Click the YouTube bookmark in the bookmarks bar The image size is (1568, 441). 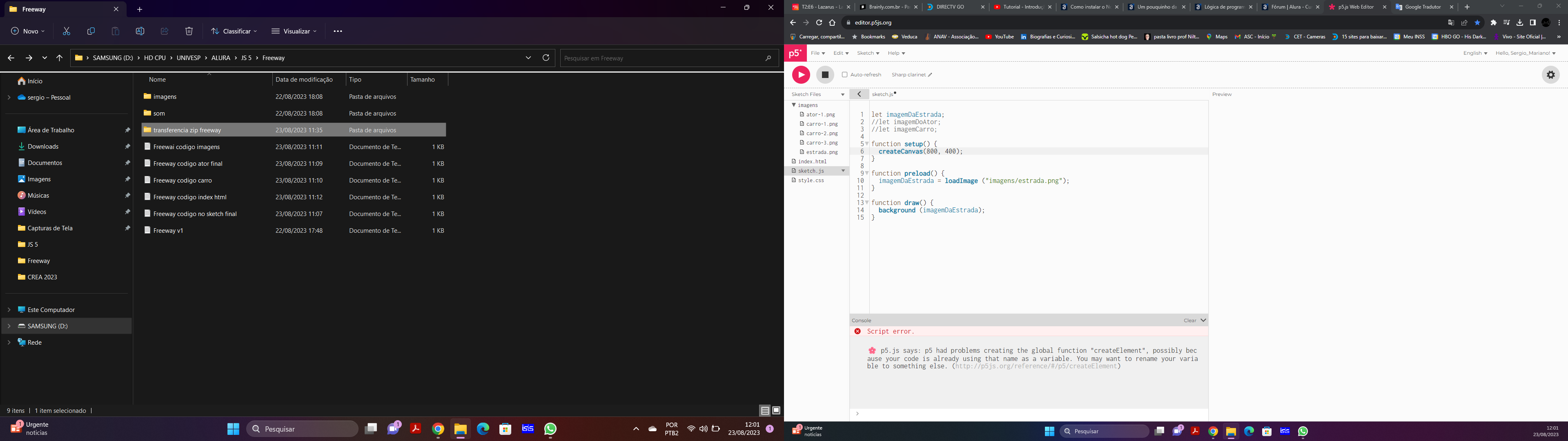(1000, 37)
